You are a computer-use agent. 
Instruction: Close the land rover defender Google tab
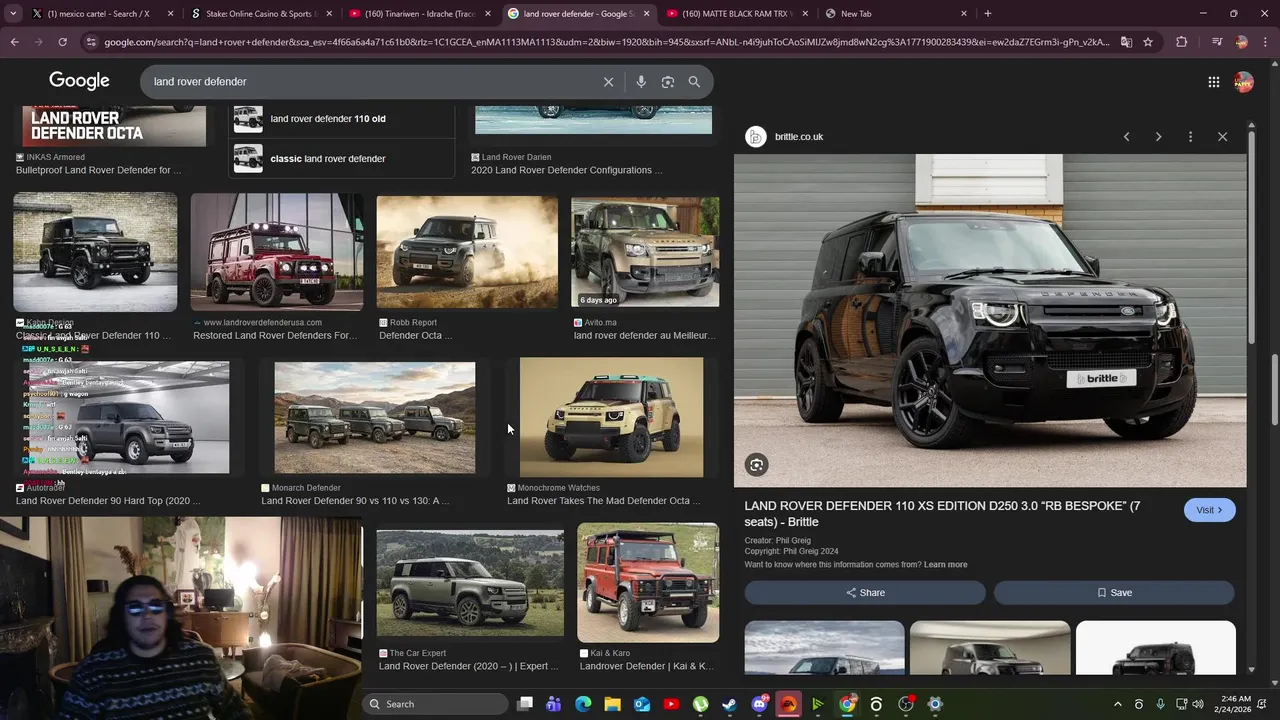(647, 13)
